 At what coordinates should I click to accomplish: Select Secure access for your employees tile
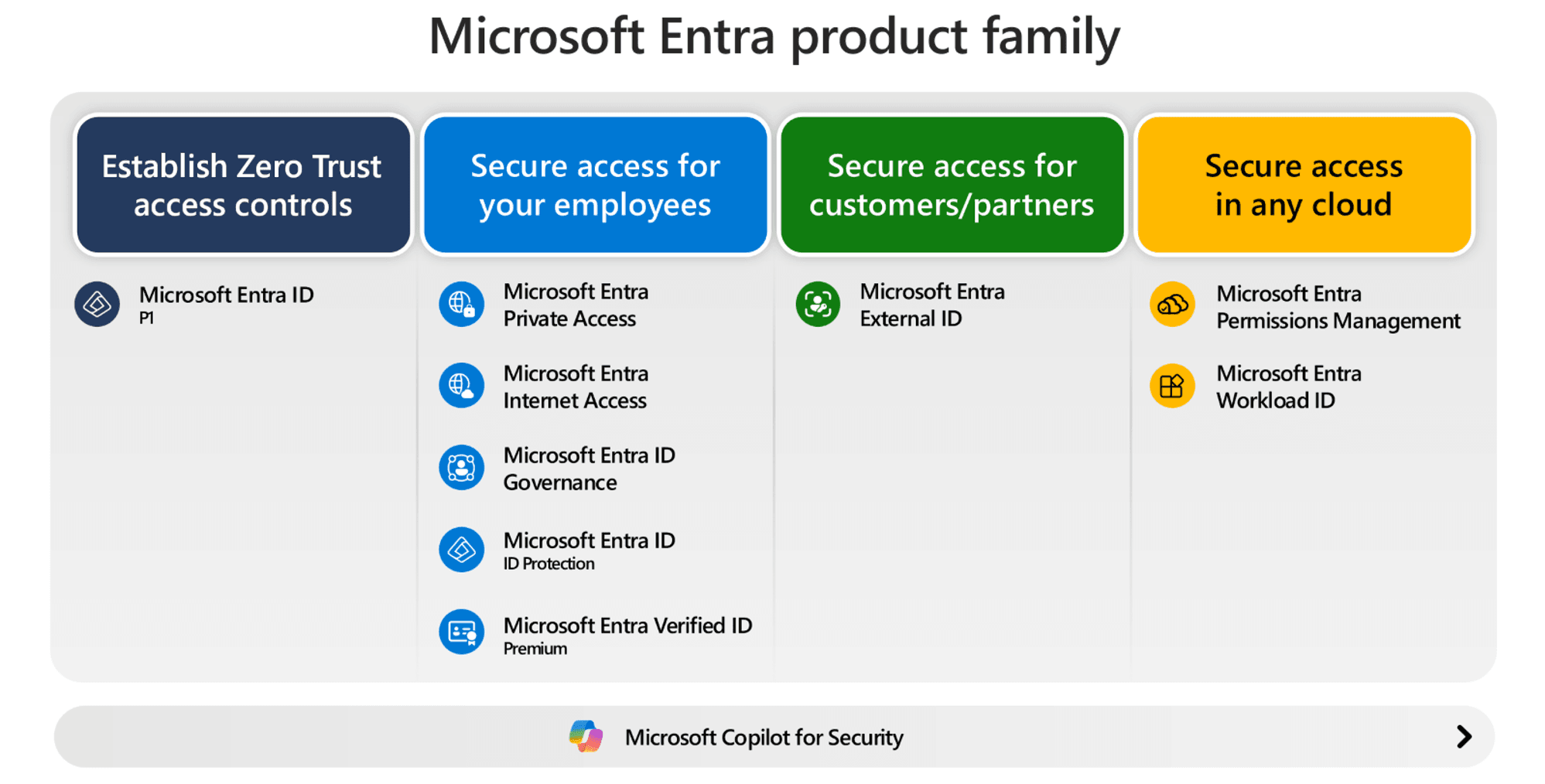595,185
